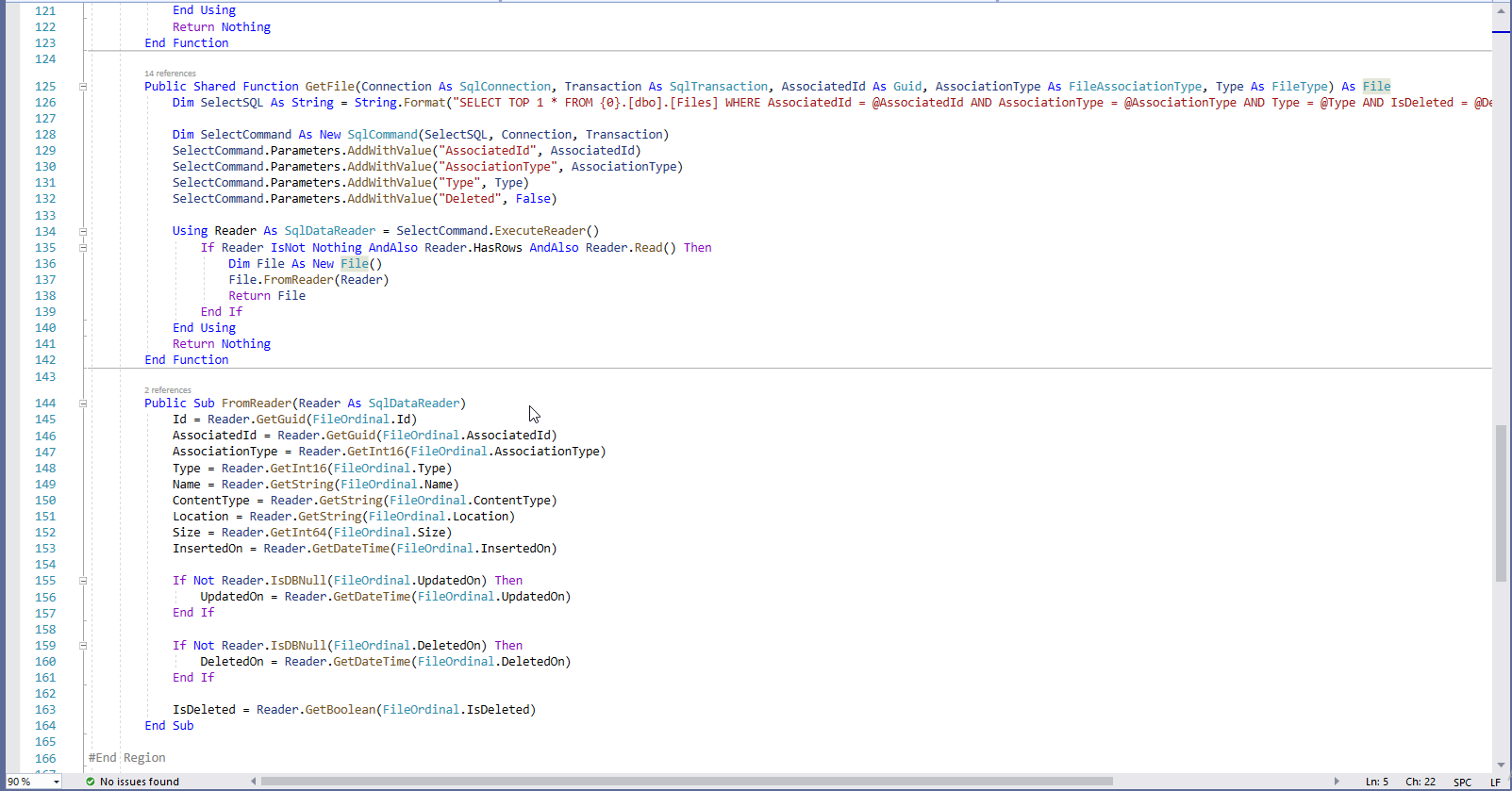Click the green check icon beside No issues found
Screen dimensions: 1512x791
point(91,782)
